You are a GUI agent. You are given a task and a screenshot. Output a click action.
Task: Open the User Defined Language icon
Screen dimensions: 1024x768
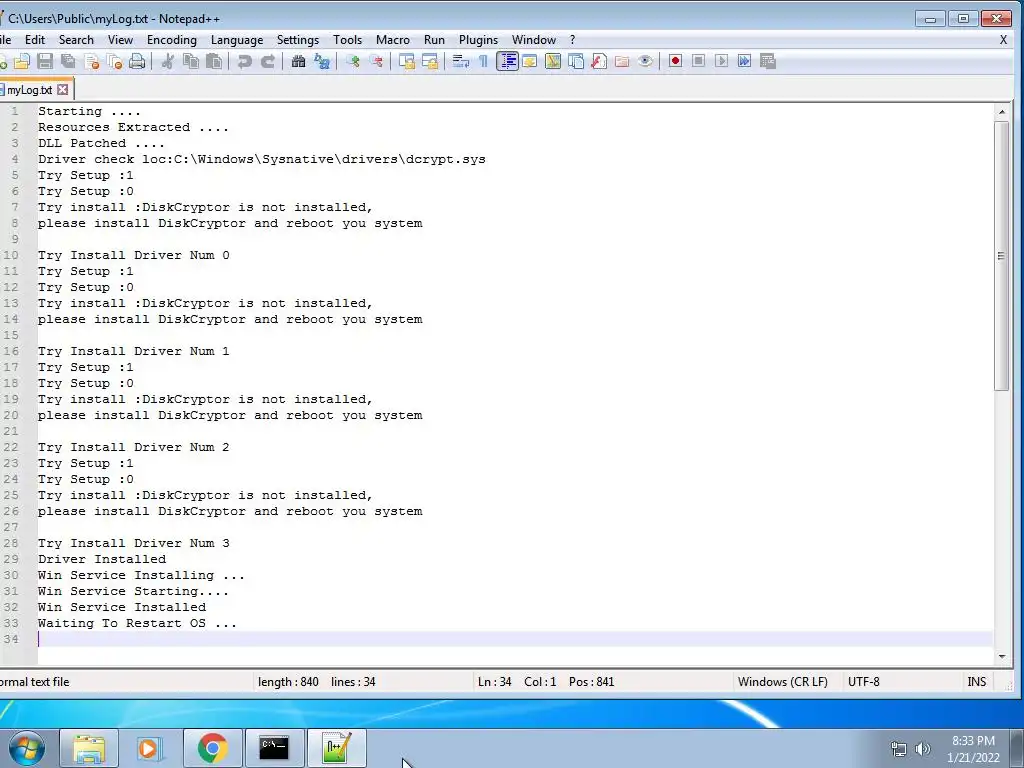tap(530, 61)
